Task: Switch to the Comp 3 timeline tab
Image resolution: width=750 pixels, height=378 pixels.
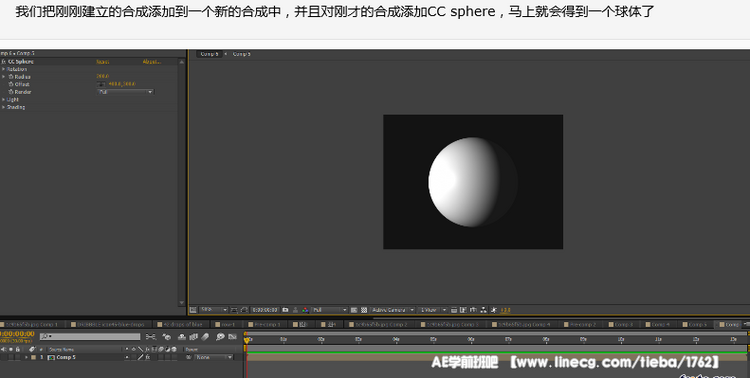Action: (620, 324)
